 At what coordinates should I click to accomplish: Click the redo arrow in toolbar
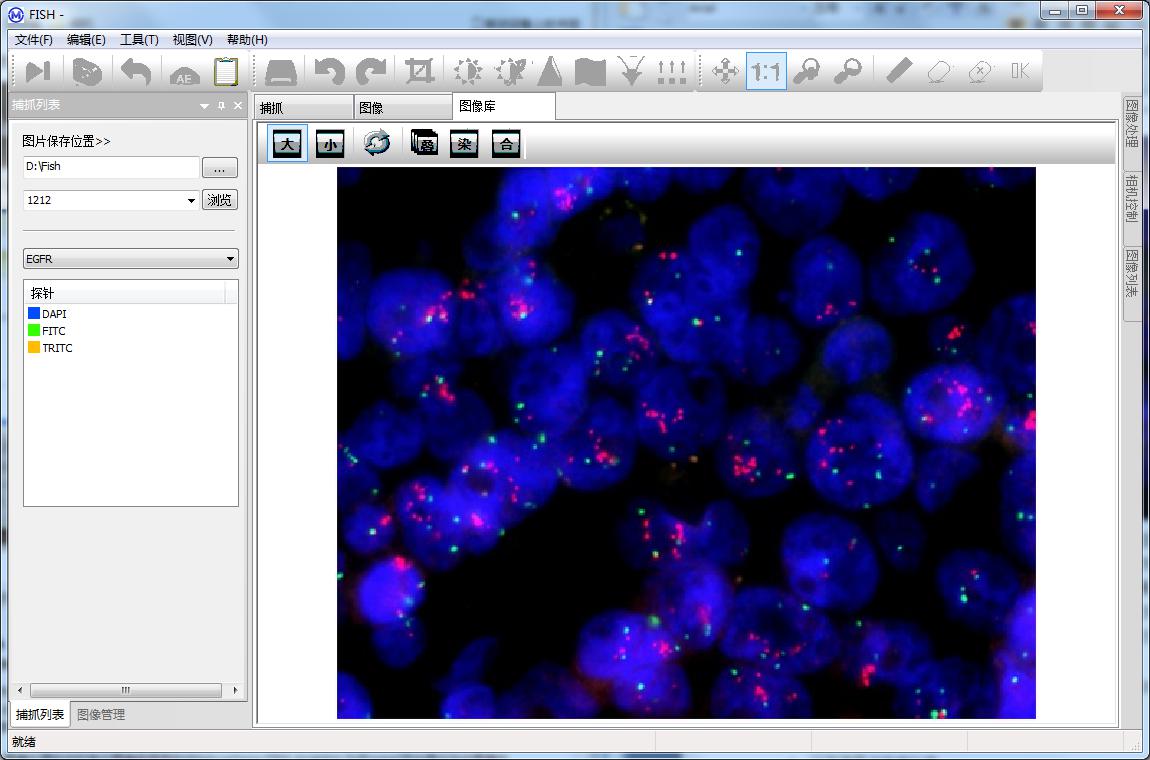371,72
